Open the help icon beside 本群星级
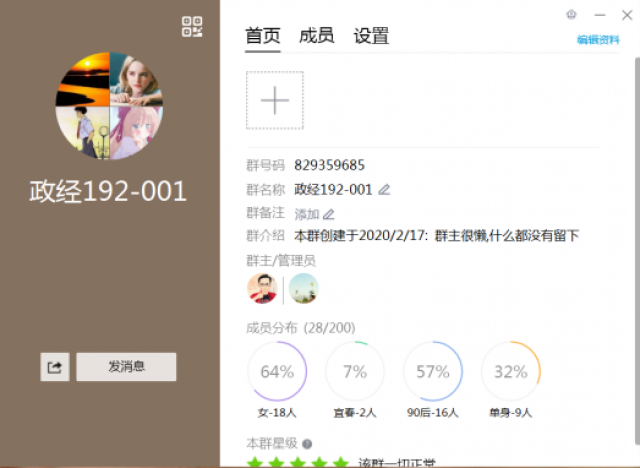 [x=307, y=444]
